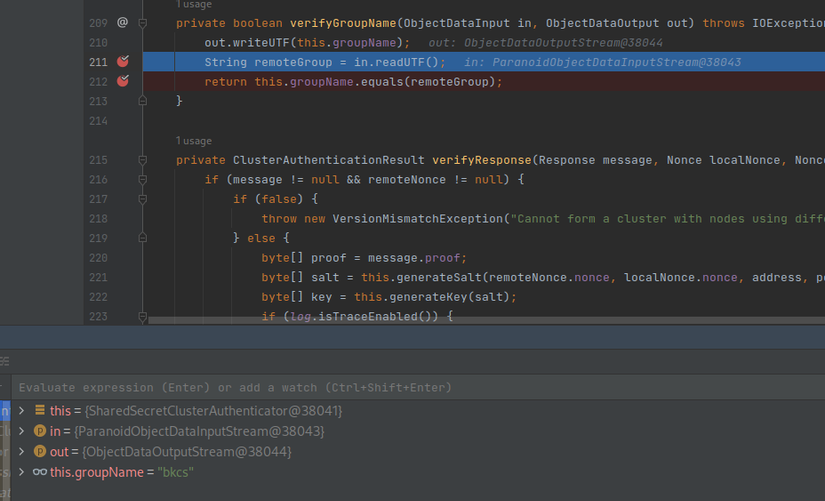
Task: Click the parameter icon next to 'out'
Action: [40, 452]
